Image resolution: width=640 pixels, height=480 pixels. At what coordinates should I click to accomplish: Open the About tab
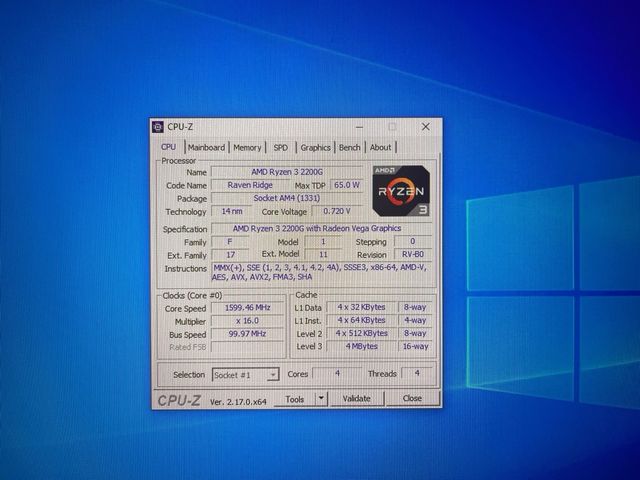380,147
